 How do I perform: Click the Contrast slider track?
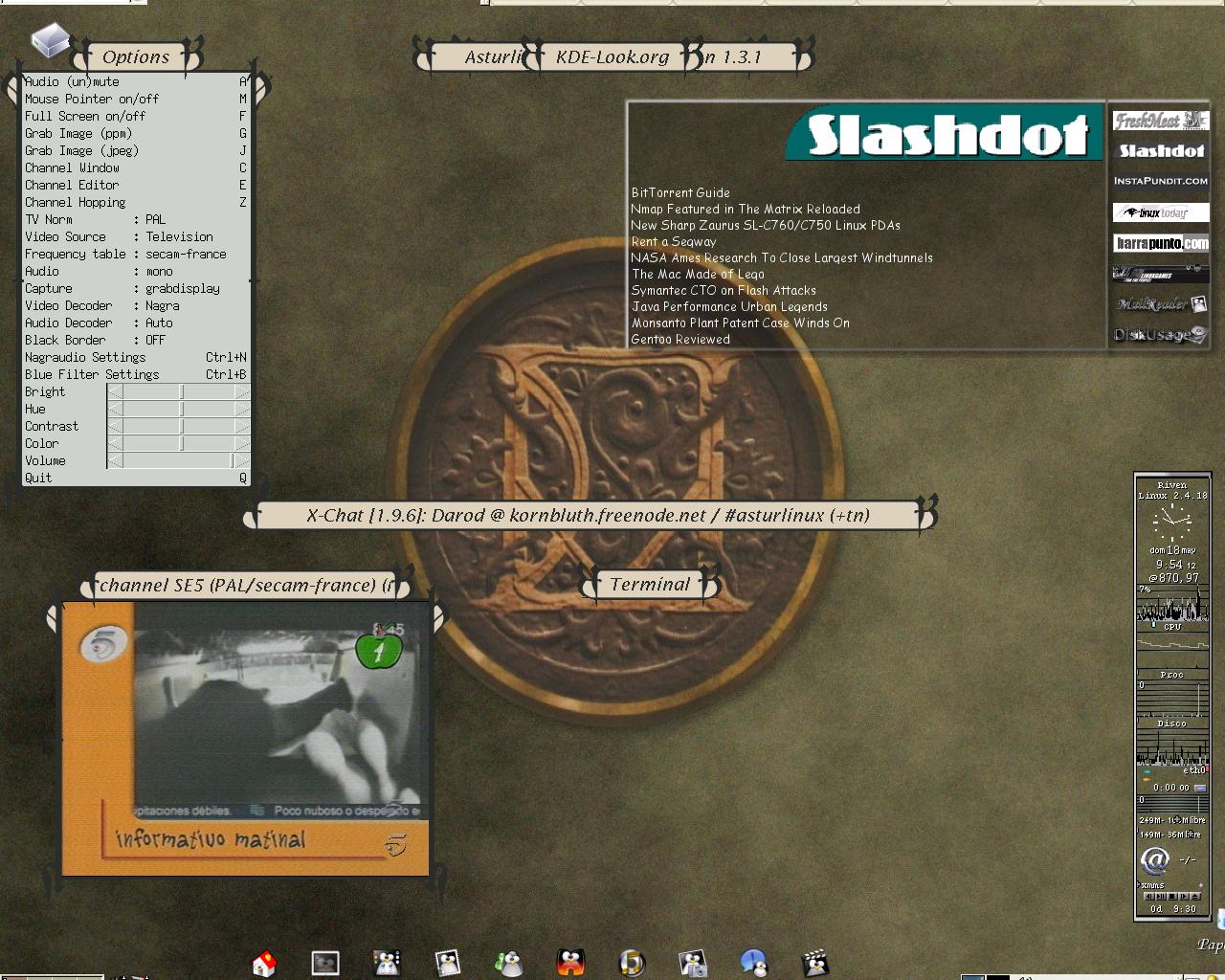(179, 427)
